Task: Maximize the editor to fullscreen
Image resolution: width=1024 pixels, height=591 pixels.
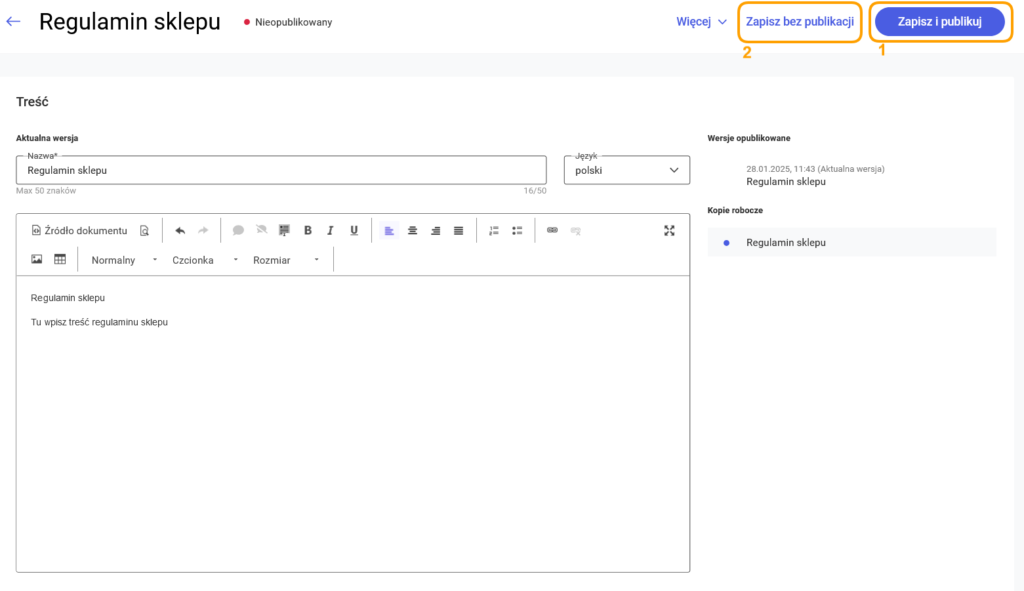Action: click(669, 231)
